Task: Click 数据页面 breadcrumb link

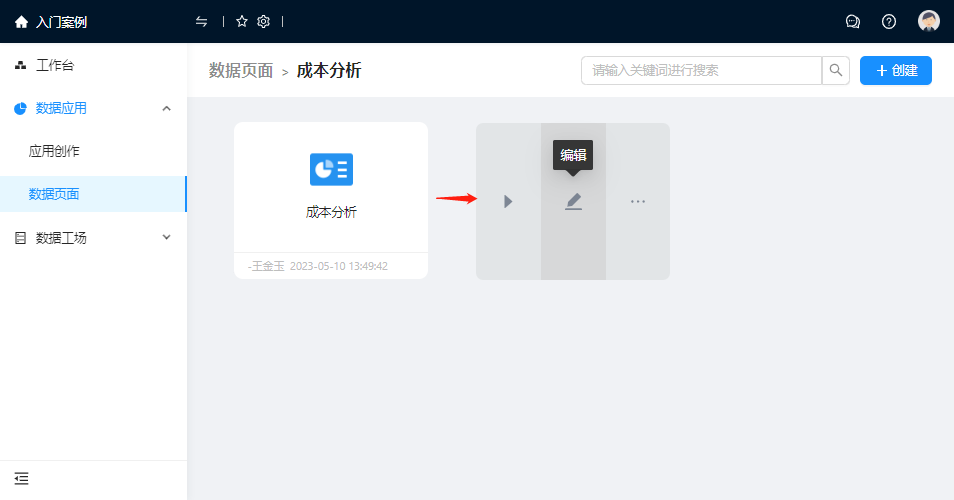Action: (x=241, y=71)
